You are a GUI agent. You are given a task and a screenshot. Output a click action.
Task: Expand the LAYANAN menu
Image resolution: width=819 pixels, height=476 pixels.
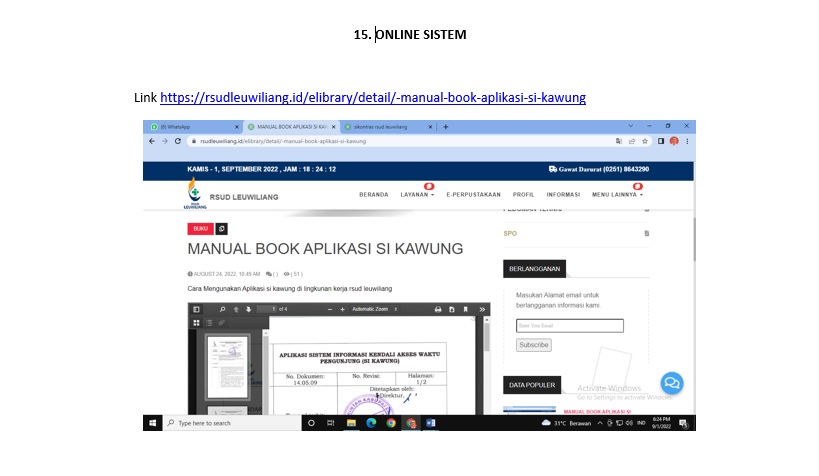click(417, 195)
